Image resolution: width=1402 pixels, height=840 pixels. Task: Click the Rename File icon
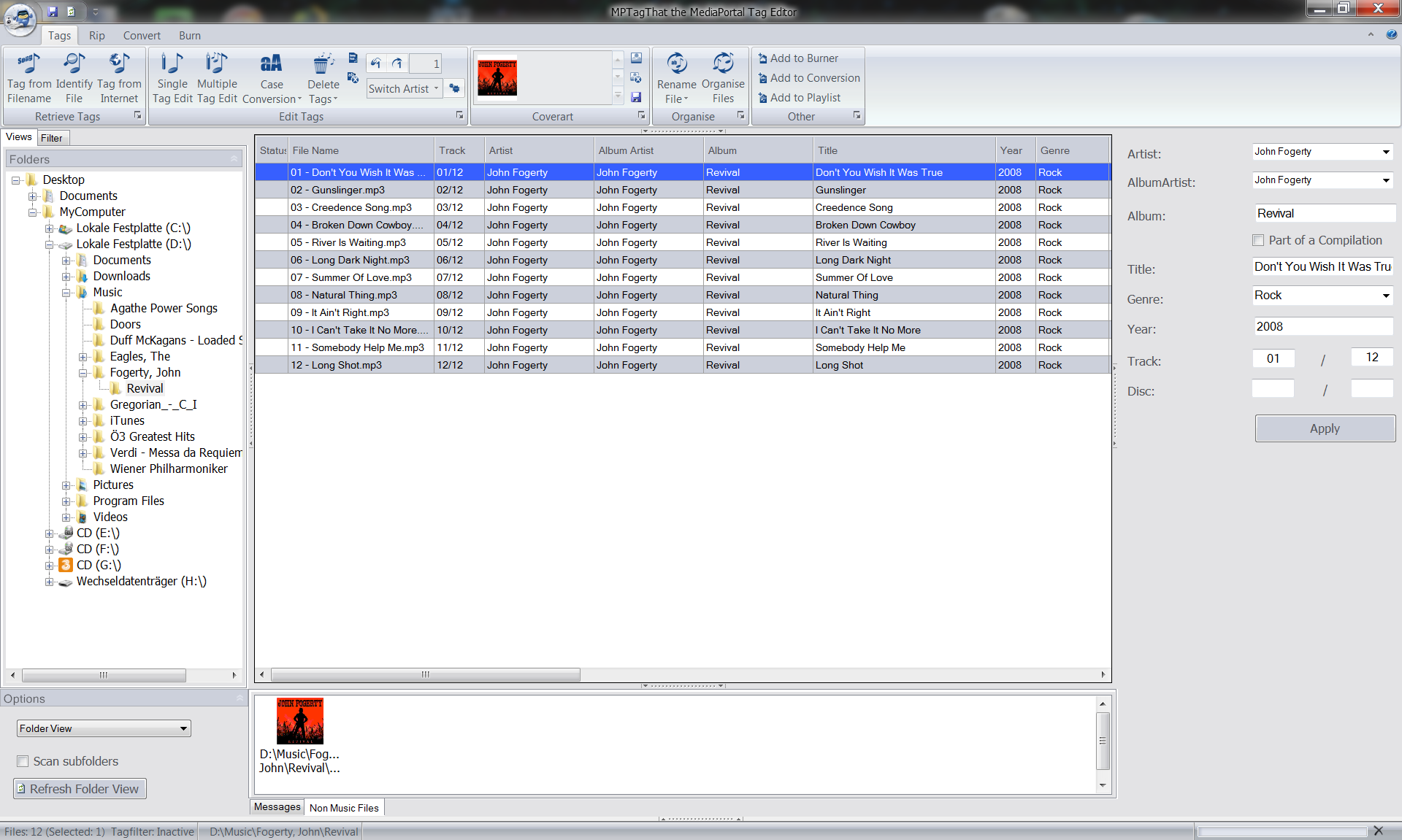pyautogui.click(x=677, y=64)
